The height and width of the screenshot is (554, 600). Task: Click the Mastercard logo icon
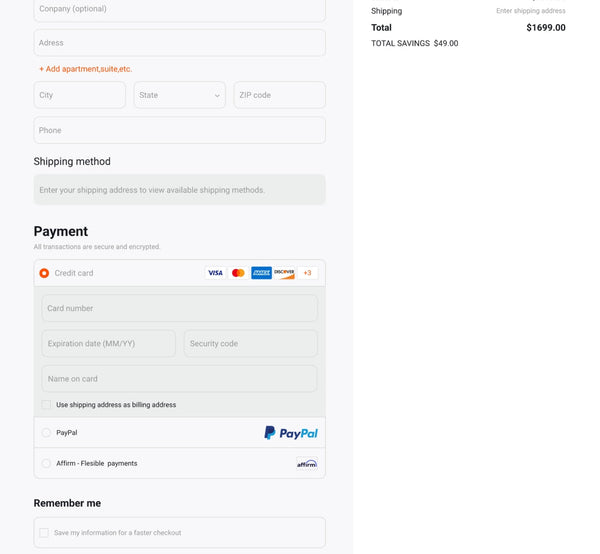[x=238, y=273]
